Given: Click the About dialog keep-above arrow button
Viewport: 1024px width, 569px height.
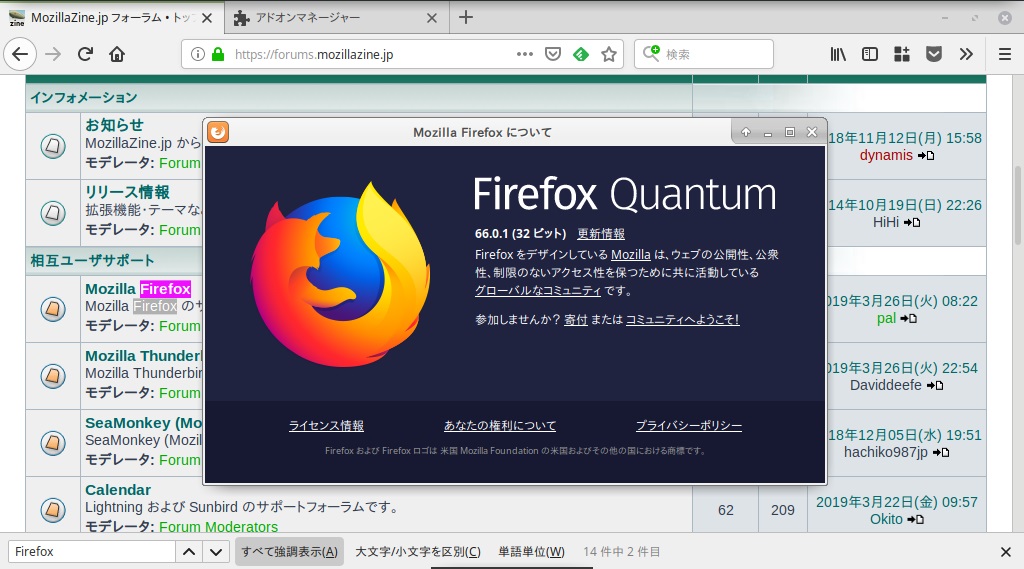Looking at the screenshot, I should (x=746, y=132).
